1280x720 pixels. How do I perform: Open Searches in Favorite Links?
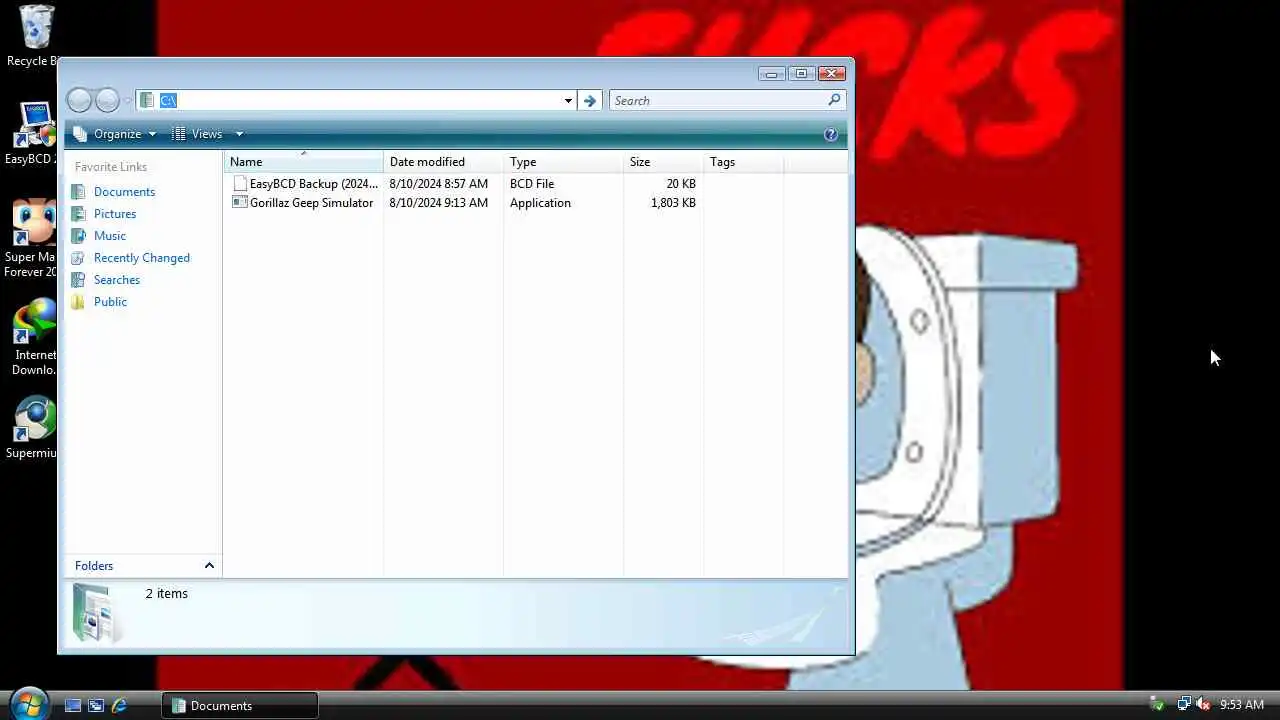[117, 279]
